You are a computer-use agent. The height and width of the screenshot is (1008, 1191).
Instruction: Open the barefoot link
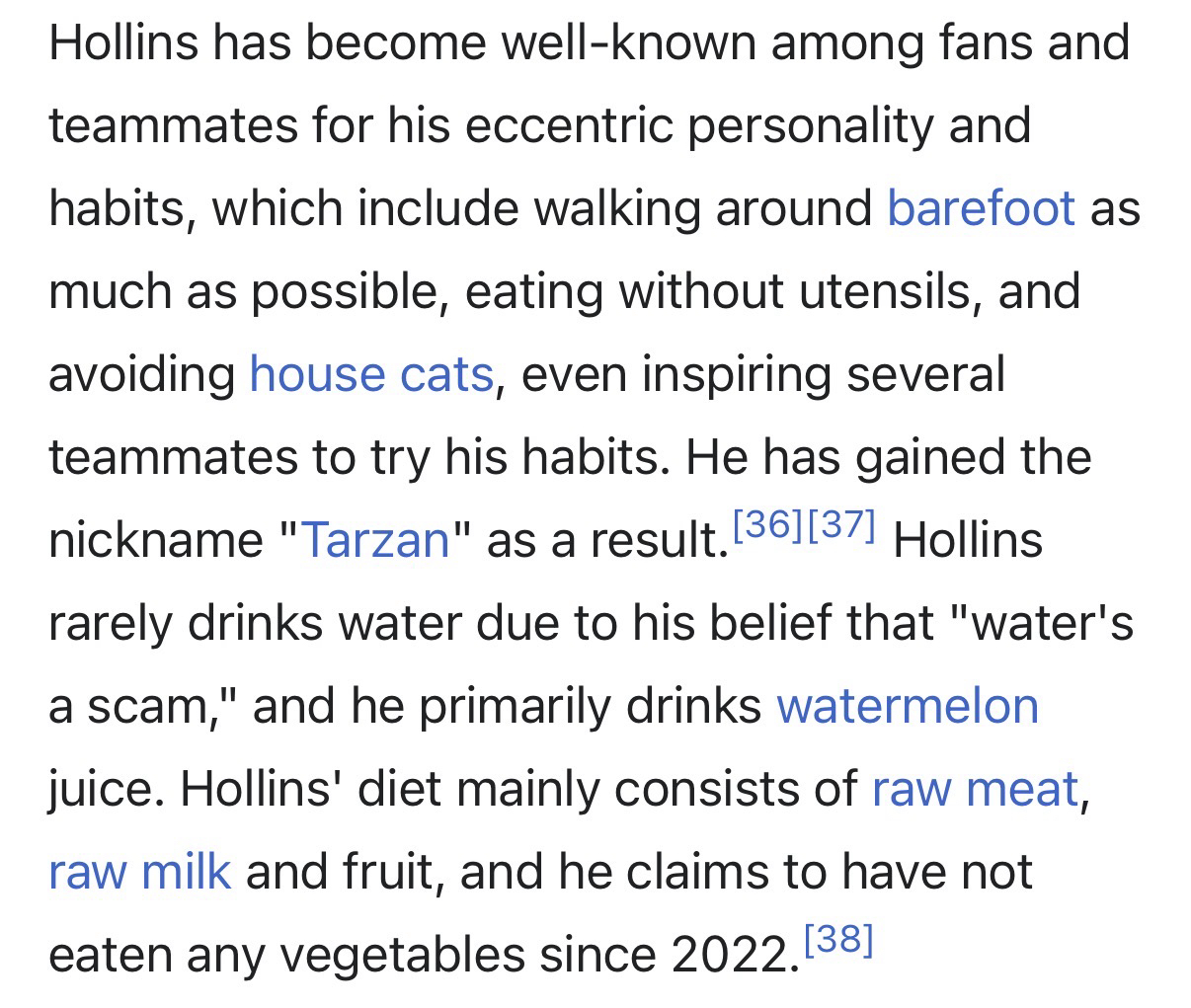pyautogui.click(x=980, y=208)
